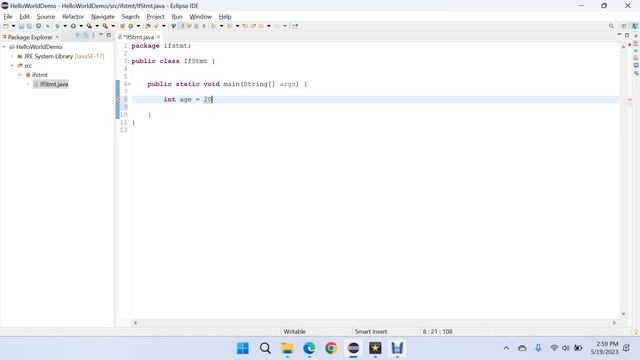Toggle Link with Editor in Package Explorer
This screenshot has width=640, height=360.
[86, 36]
